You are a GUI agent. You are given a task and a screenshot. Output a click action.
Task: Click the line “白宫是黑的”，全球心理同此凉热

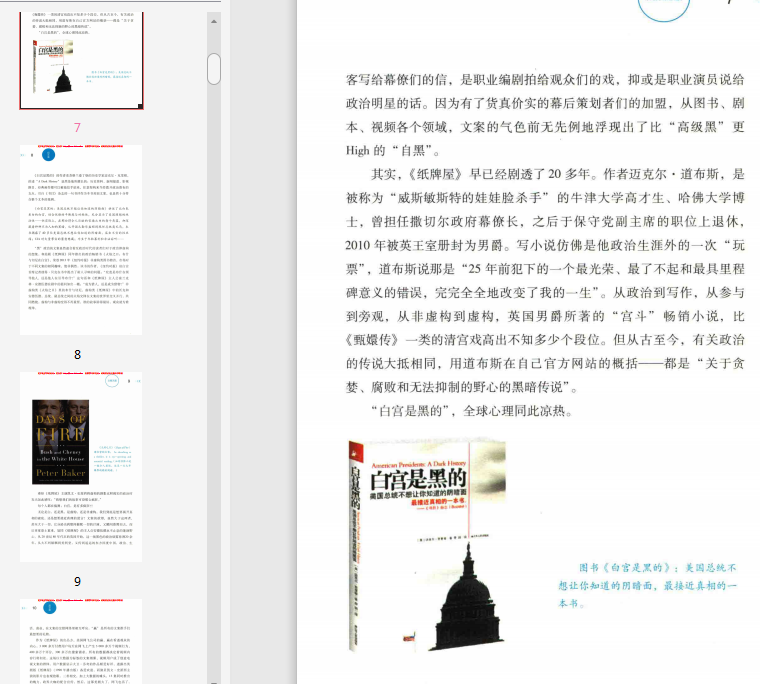pyautogui.click(x=472, y=411)
